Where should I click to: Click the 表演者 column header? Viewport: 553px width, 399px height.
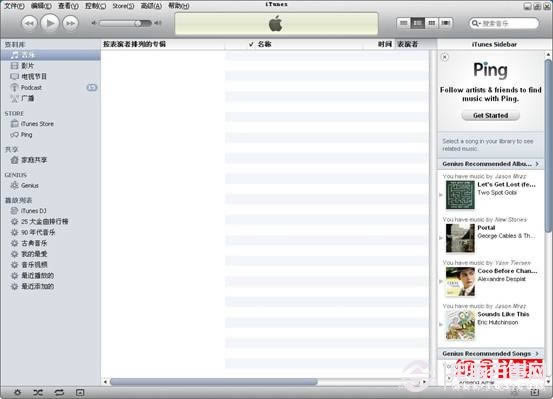[x=408, y=44]
